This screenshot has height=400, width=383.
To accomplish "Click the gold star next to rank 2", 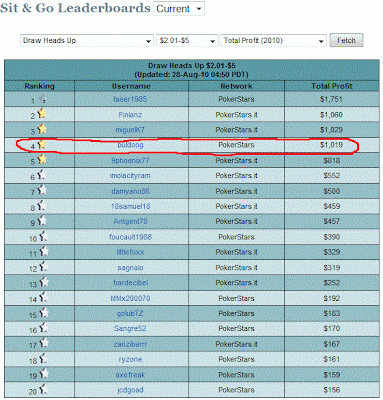I will [x=42, y=114].
